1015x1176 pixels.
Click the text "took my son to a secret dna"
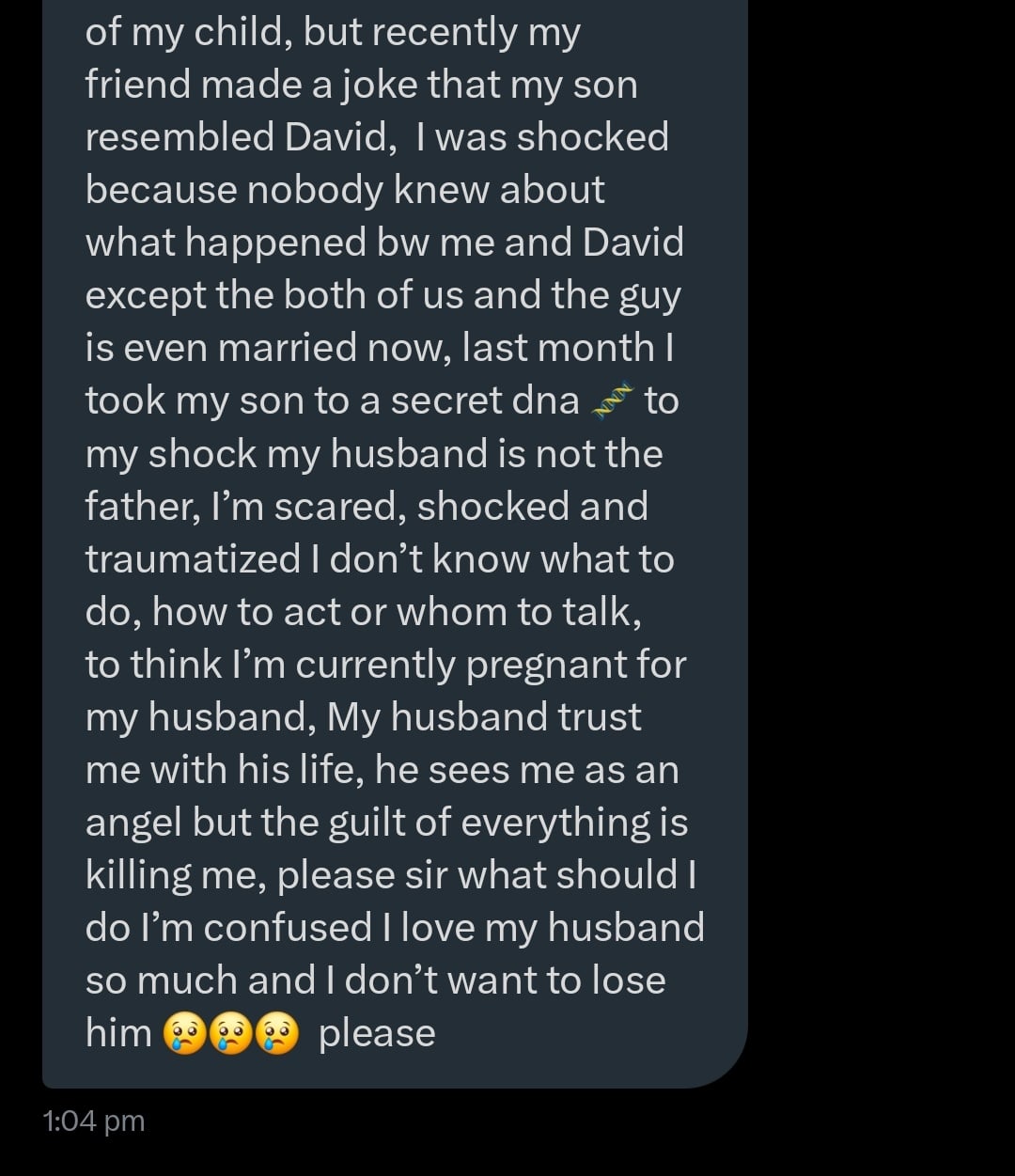(x=332, y=400)
